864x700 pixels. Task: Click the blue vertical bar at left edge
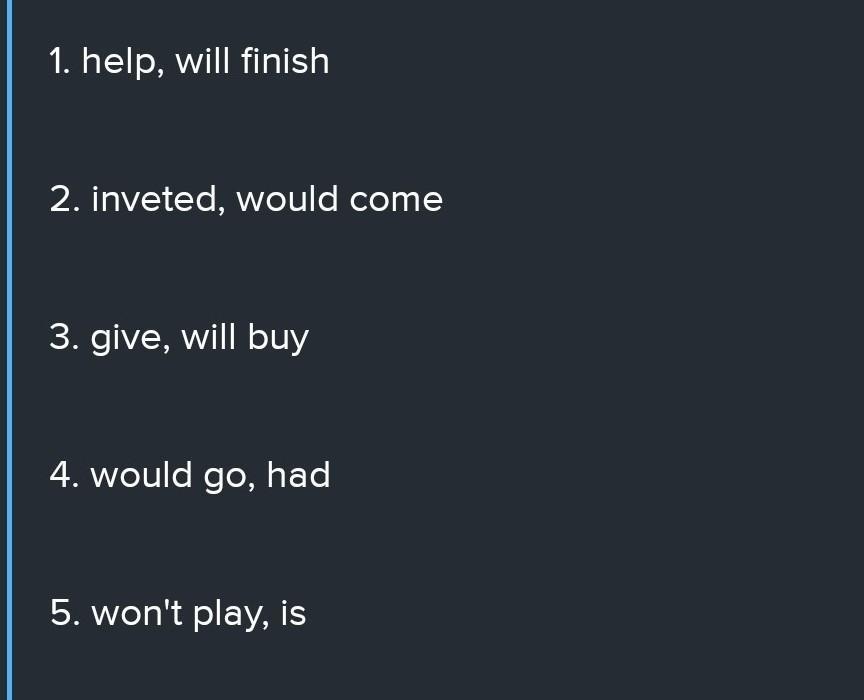click(9, 350)
